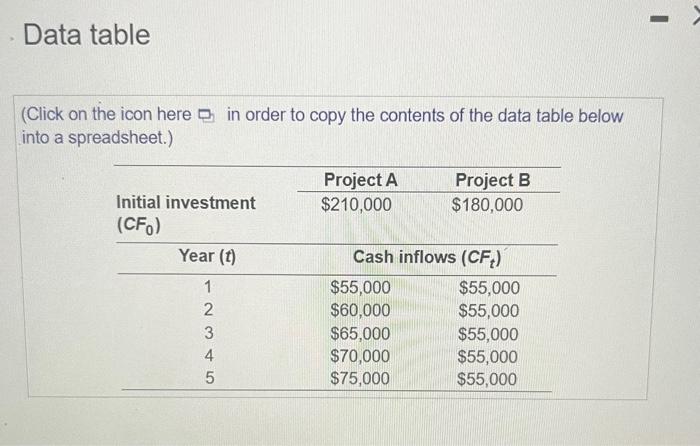Select Project B year 1 cash inflow
Screen dimensions: 700x446
pos(489,288)
